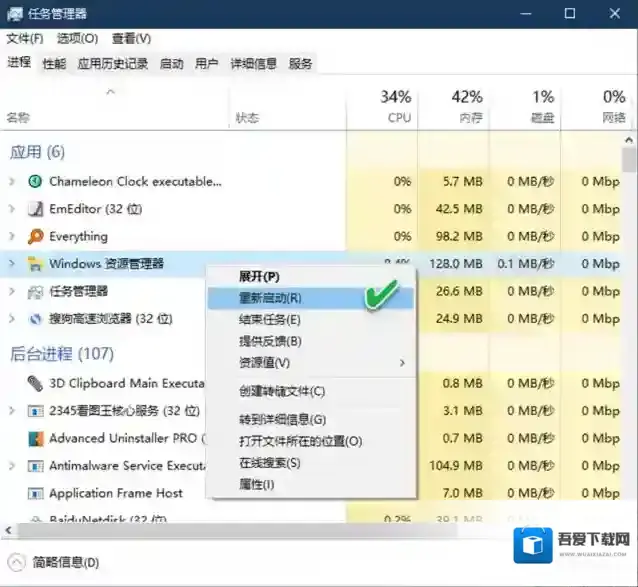Switch to the 进程 tab
The height and width of the screenshot is (587, 638).
coord(19,63)
